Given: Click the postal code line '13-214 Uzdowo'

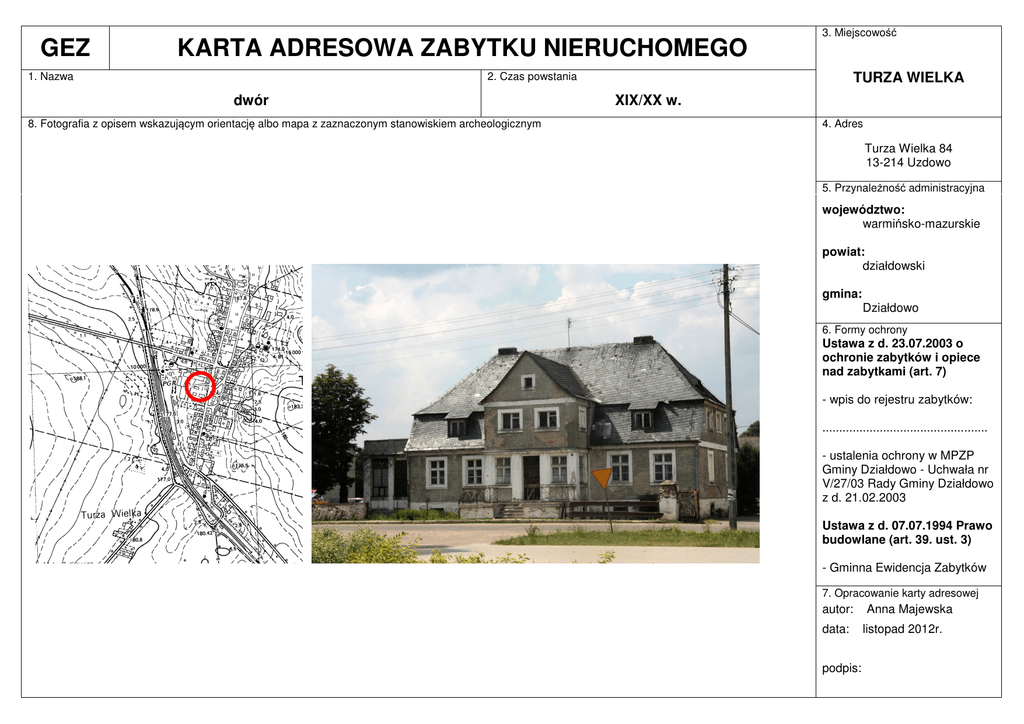Looking at the screenshot, I should pos(907,162).
